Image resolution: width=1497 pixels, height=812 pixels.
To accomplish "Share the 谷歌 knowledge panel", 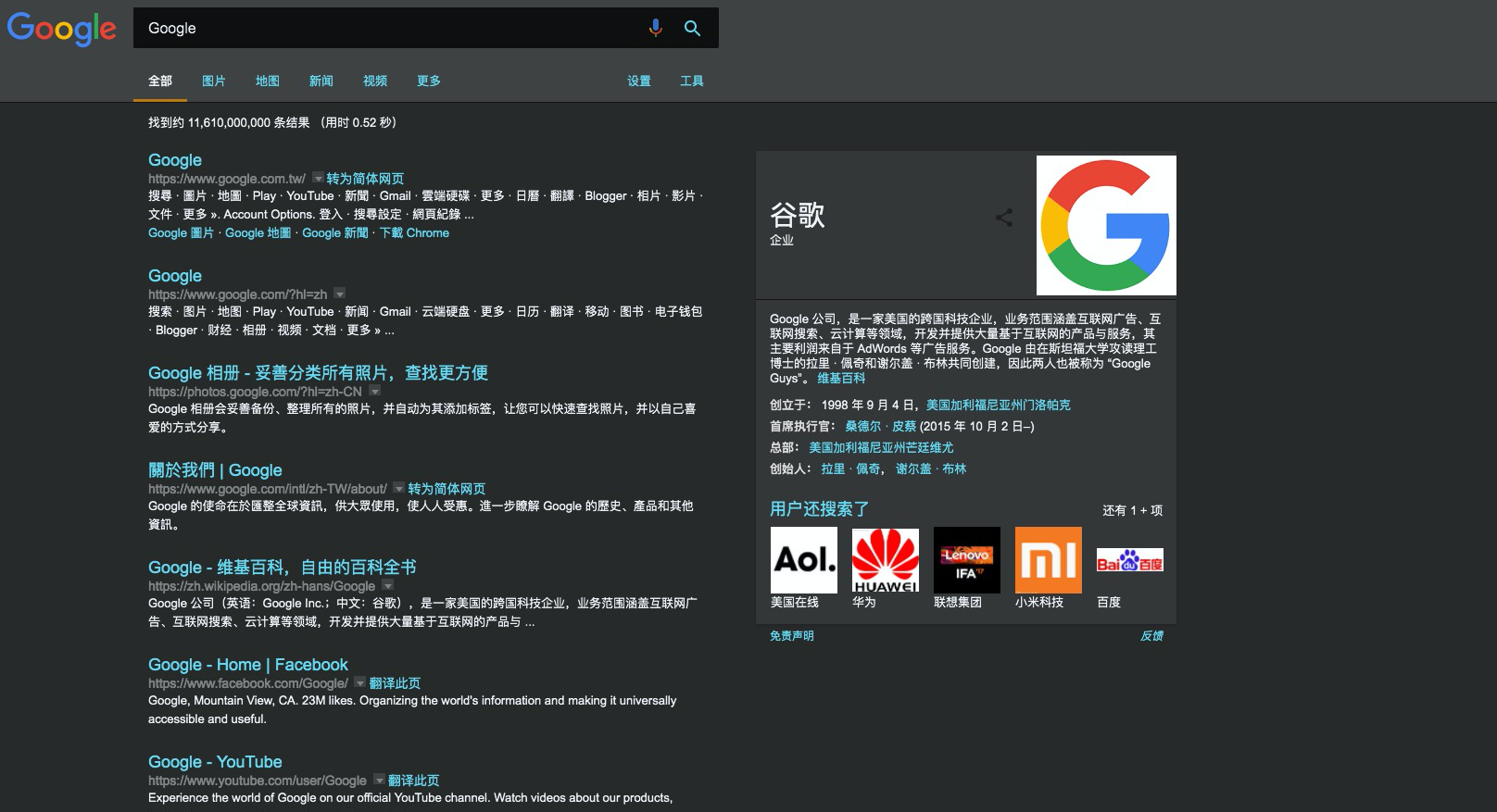I will click(x=1004, y=218).
